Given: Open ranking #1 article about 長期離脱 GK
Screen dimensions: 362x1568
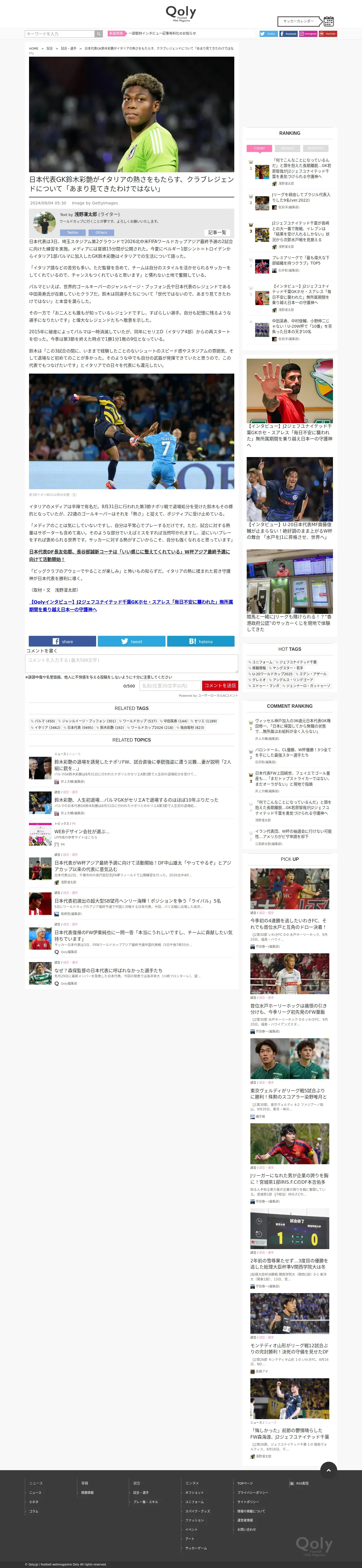Looking at the screenshot, I should coord(301,169).
